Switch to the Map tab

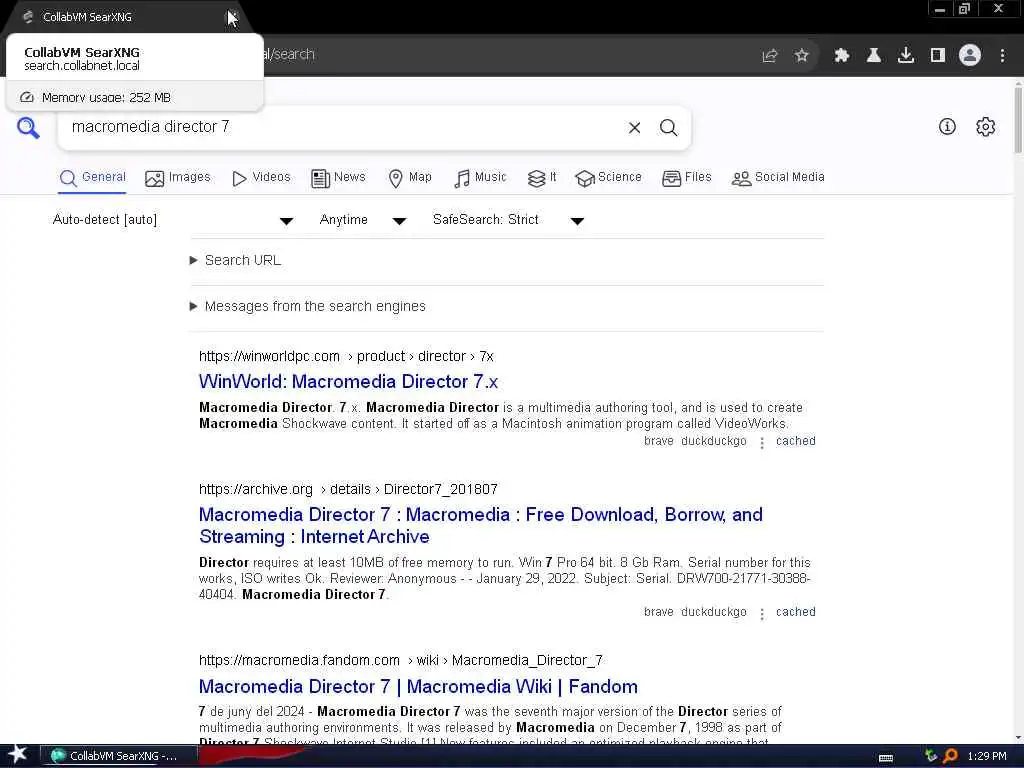(x=409, y=178)
